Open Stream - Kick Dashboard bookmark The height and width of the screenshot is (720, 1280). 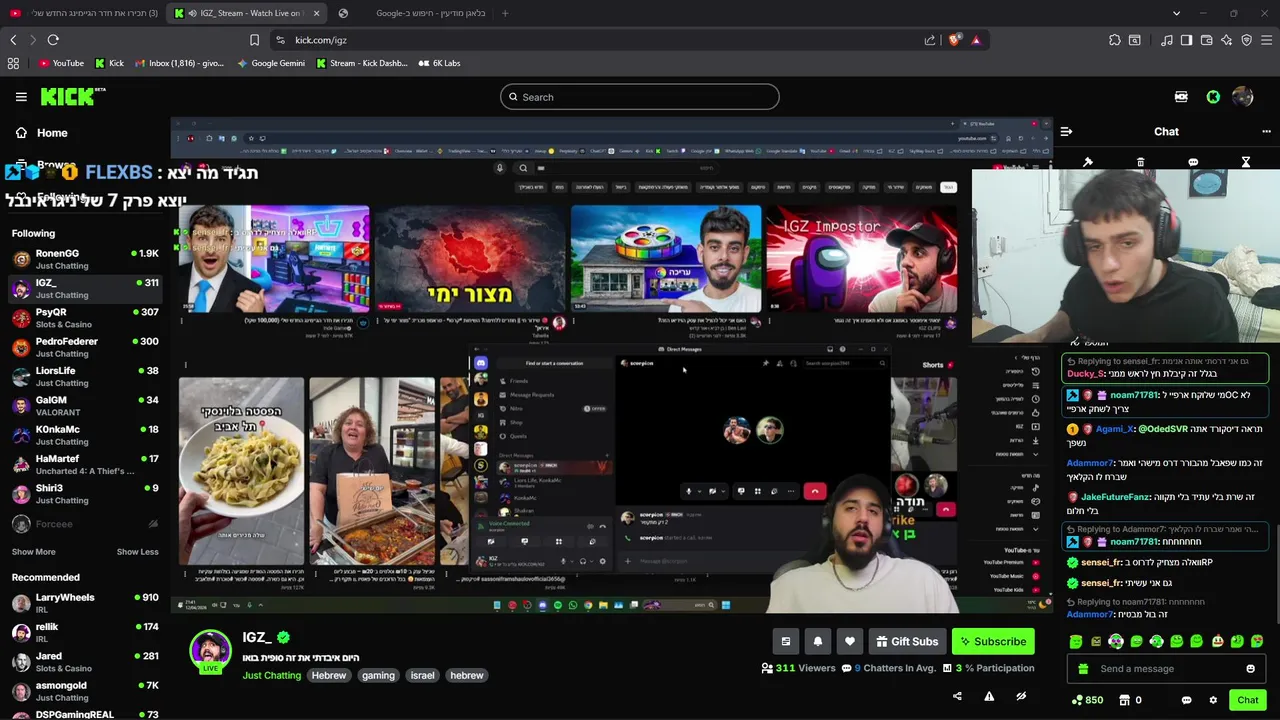tap(362, 63)
